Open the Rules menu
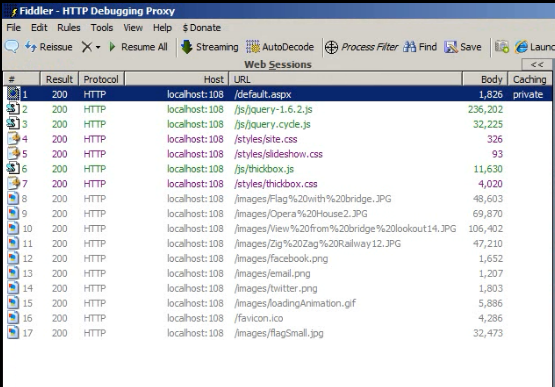 click(69, 28)
